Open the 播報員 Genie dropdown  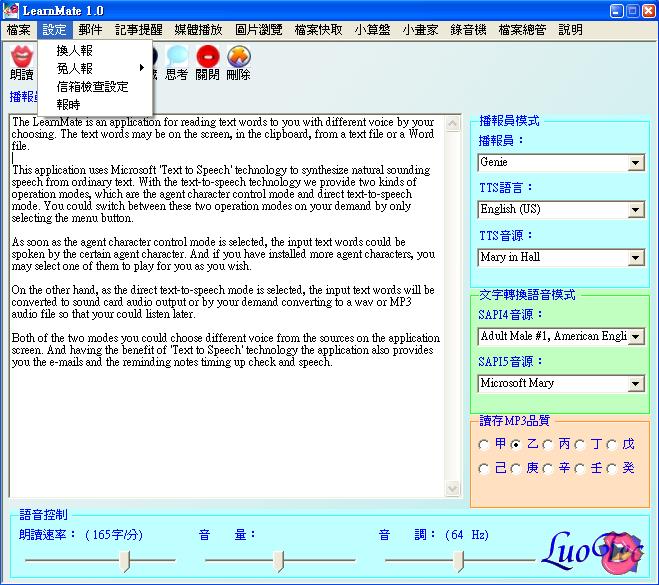pos(635,163)
